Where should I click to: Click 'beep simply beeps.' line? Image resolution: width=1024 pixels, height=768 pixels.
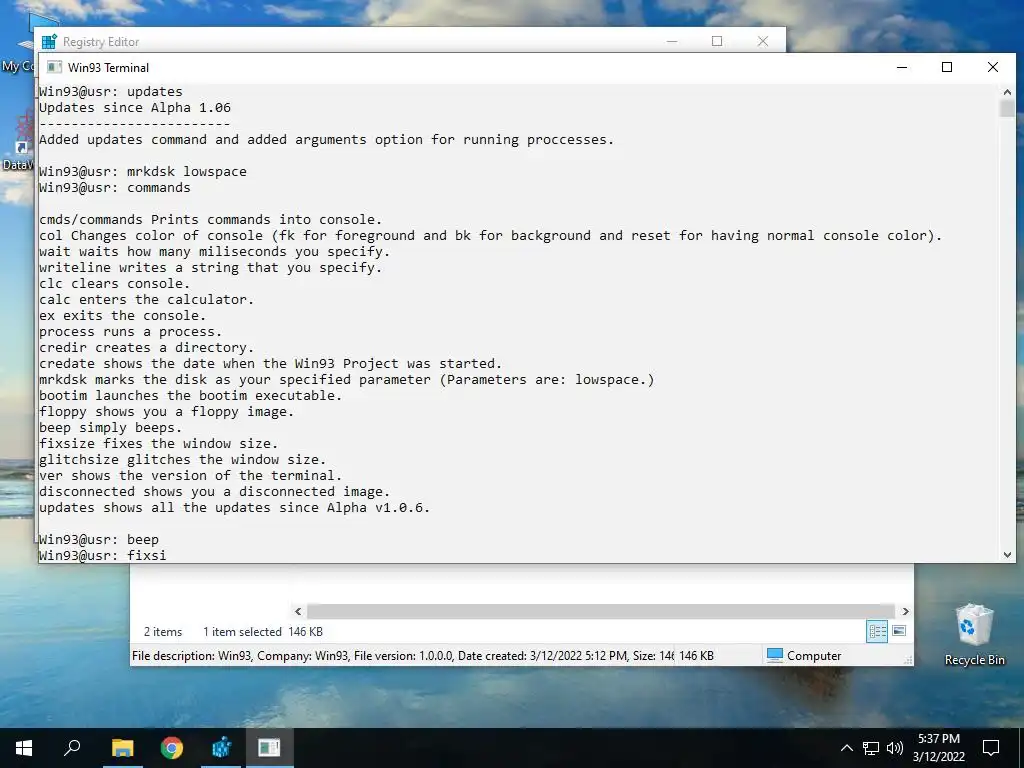[110, 427]
